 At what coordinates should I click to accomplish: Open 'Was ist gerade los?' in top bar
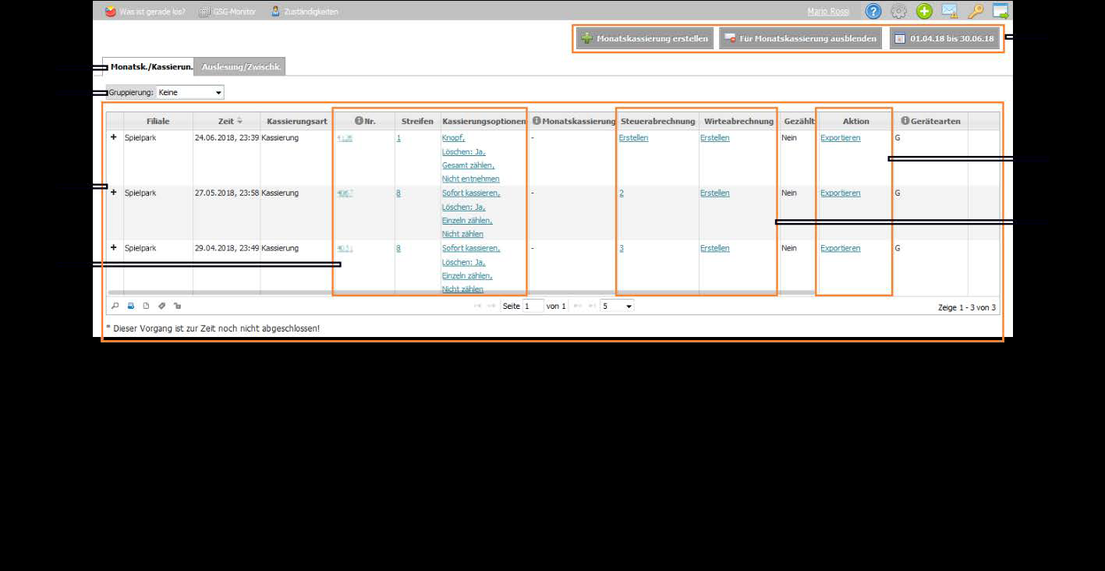click(144, 11)
